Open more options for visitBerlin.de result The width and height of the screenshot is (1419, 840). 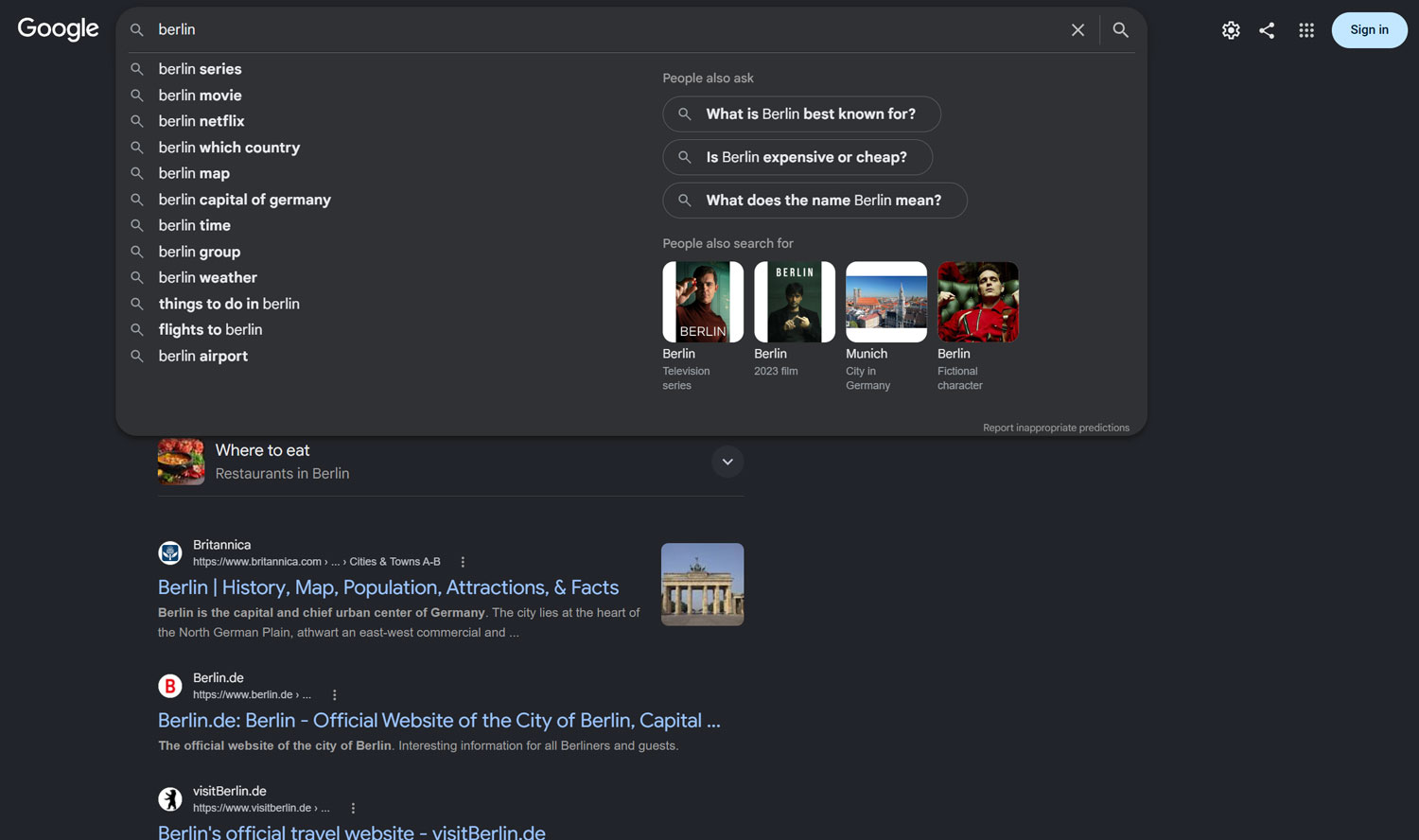point(353,809)
